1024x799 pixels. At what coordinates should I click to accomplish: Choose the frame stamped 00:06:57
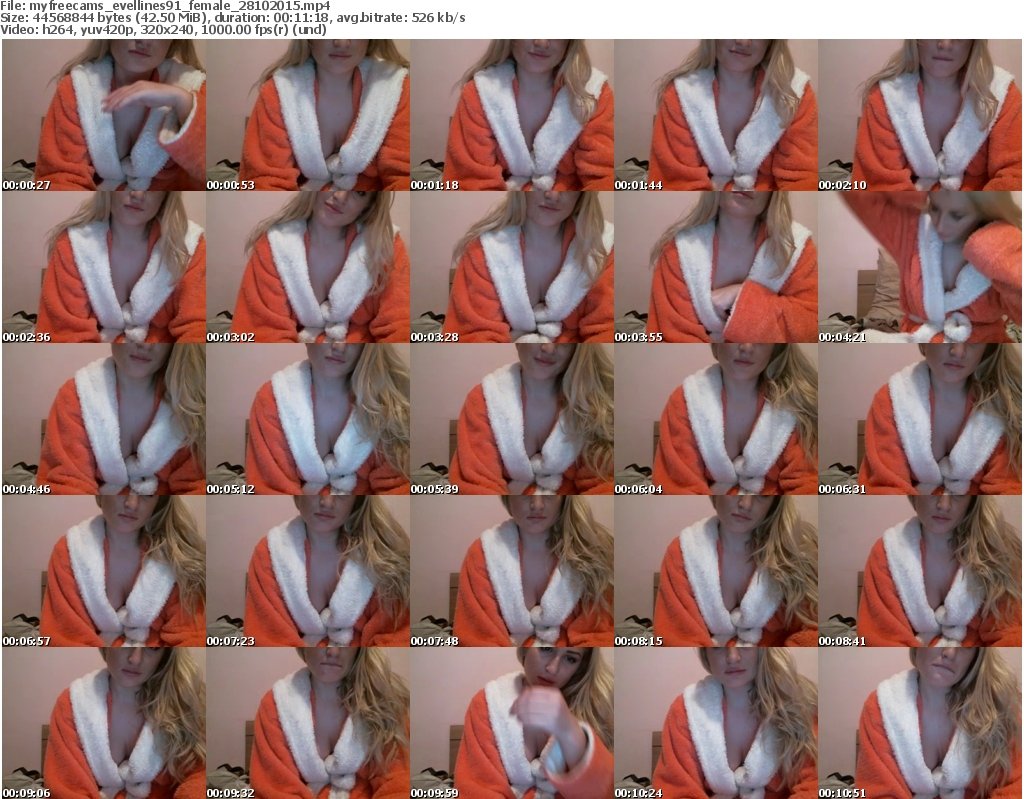[104, 571]
